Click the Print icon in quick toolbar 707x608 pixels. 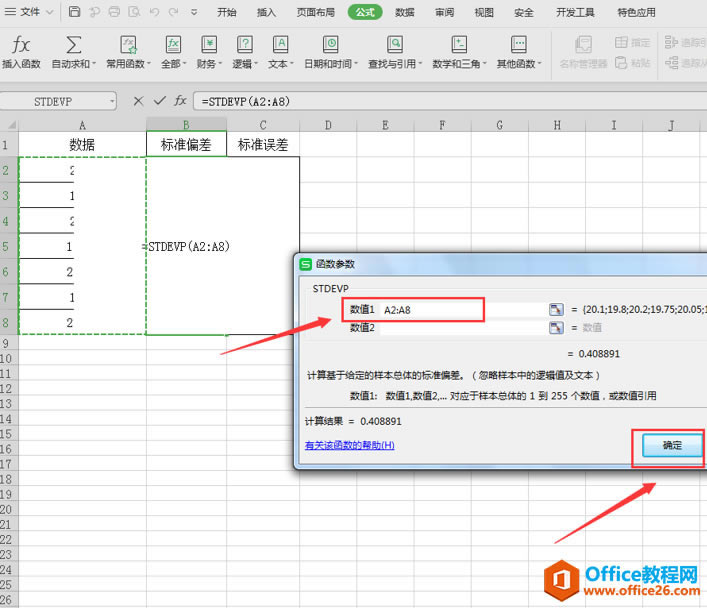(x=115, y=12)
